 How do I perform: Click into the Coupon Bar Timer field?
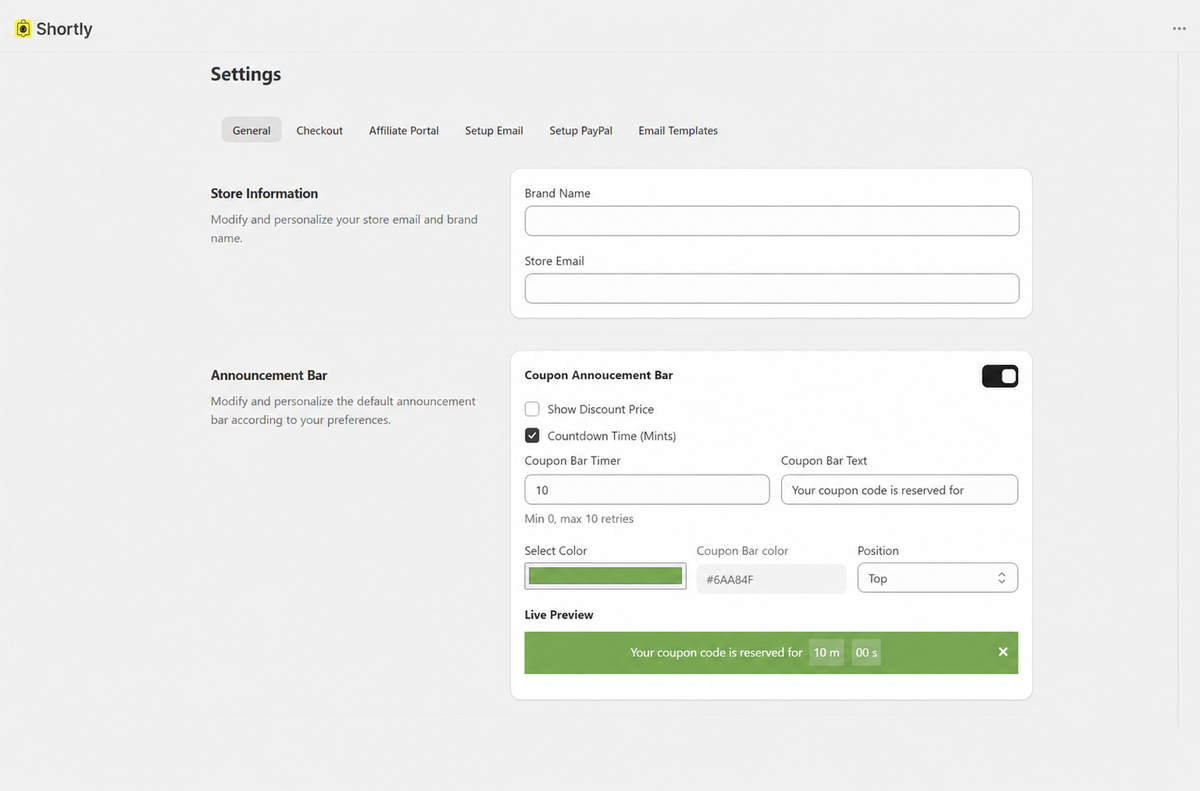click(647, 490)
